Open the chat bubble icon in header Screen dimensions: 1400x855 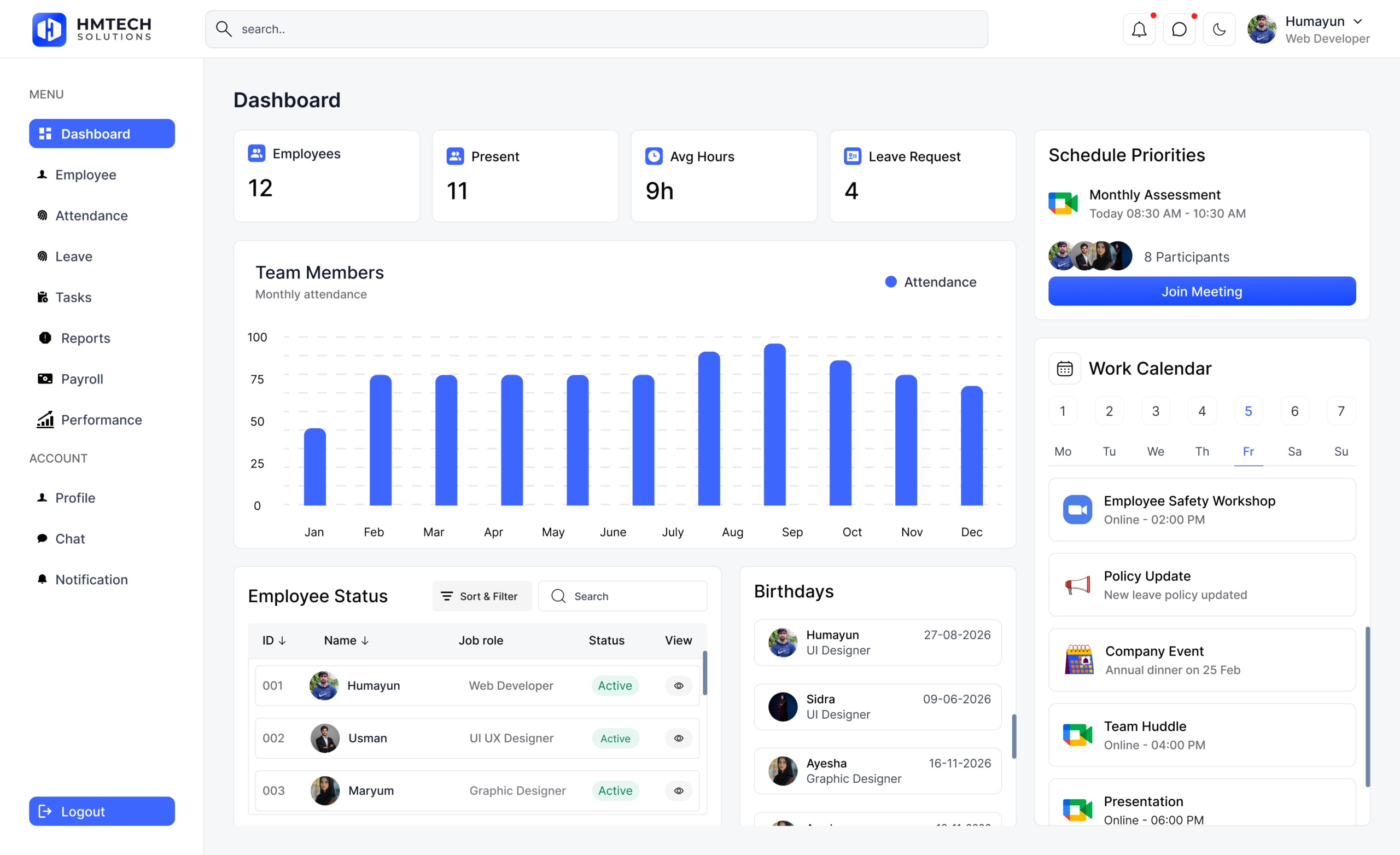coord(1179,29)
